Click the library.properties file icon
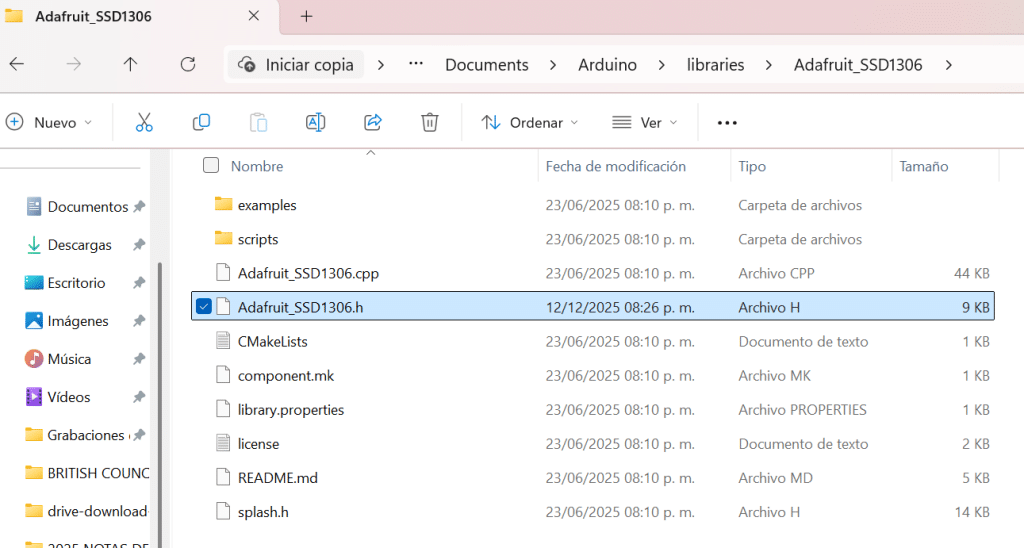1024x548 pixels. (x=223, y=410)
